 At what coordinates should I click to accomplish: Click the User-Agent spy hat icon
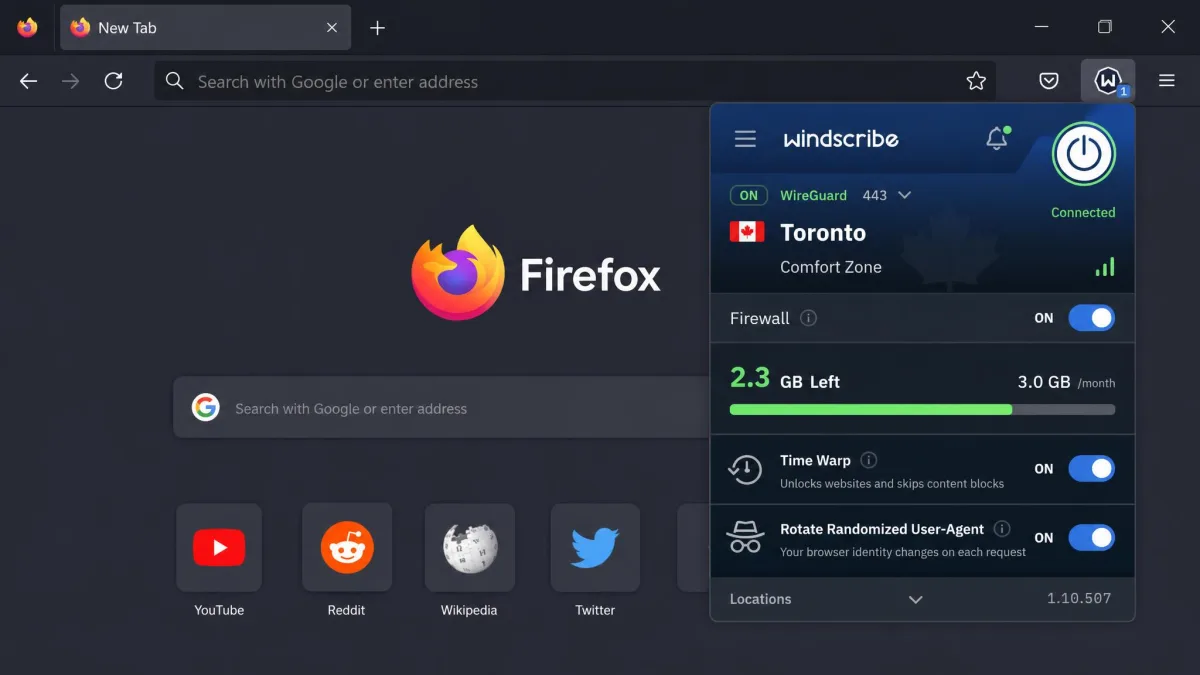coord(745,538)
